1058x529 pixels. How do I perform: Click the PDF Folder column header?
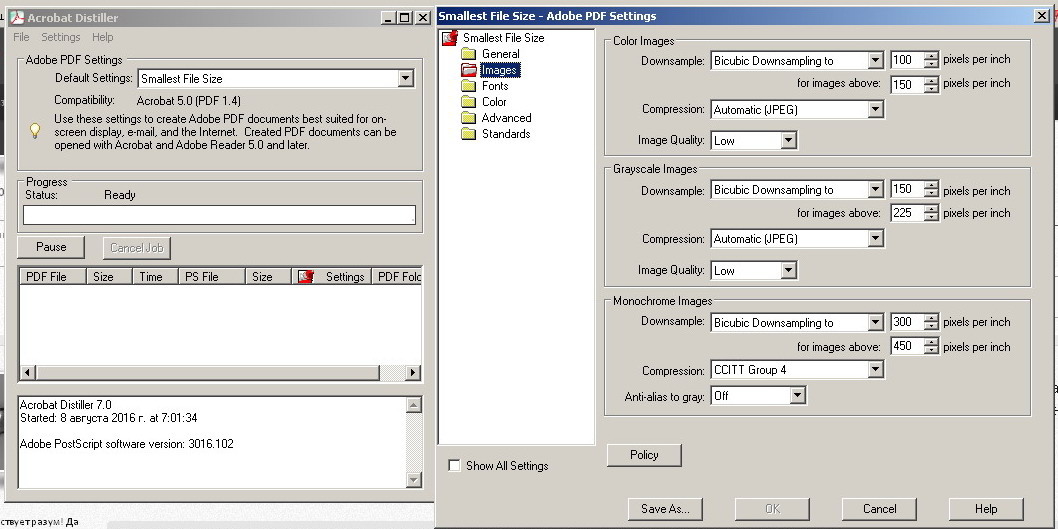tap(397, 277)
